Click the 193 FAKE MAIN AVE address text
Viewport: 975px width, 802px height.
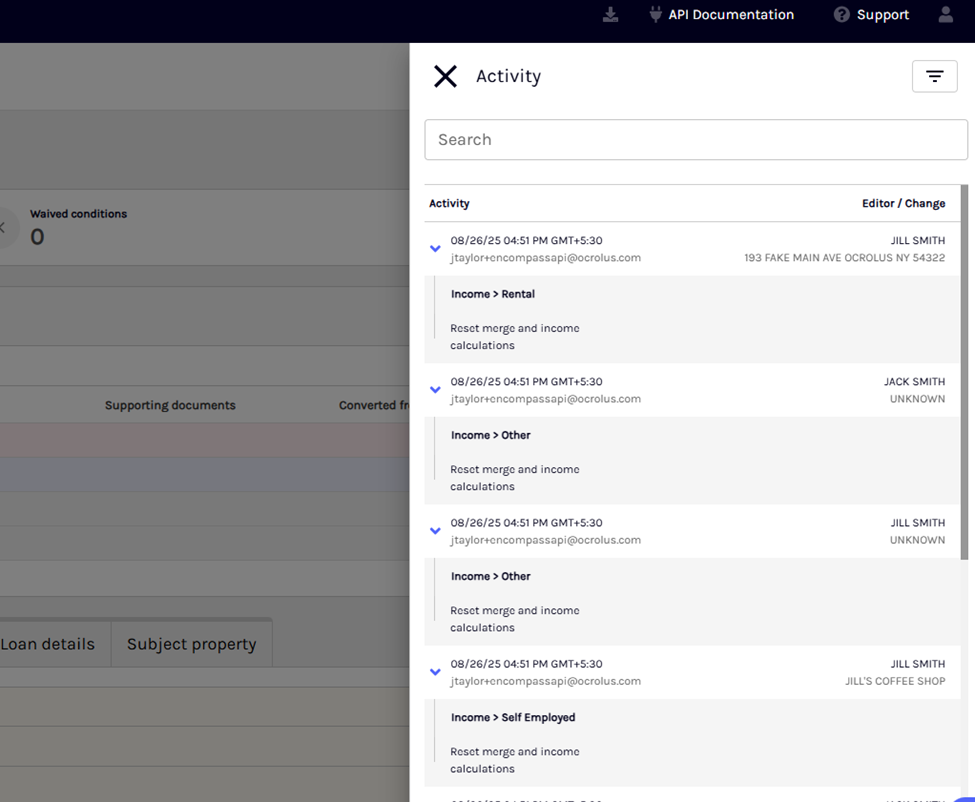[844, 257]
